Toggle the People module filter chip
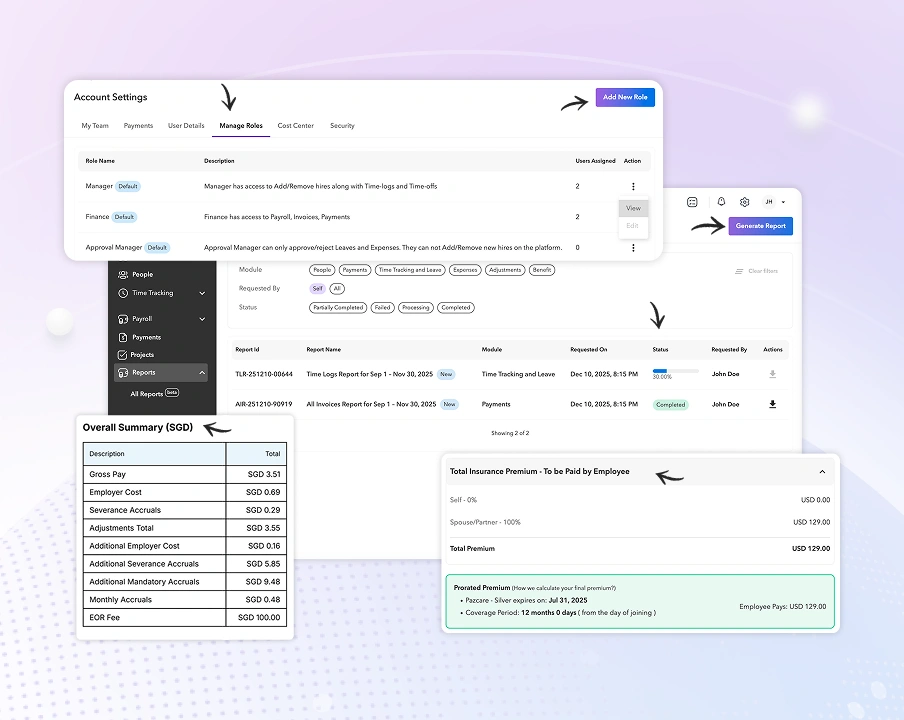904x720 pixels. coord(322,270)
